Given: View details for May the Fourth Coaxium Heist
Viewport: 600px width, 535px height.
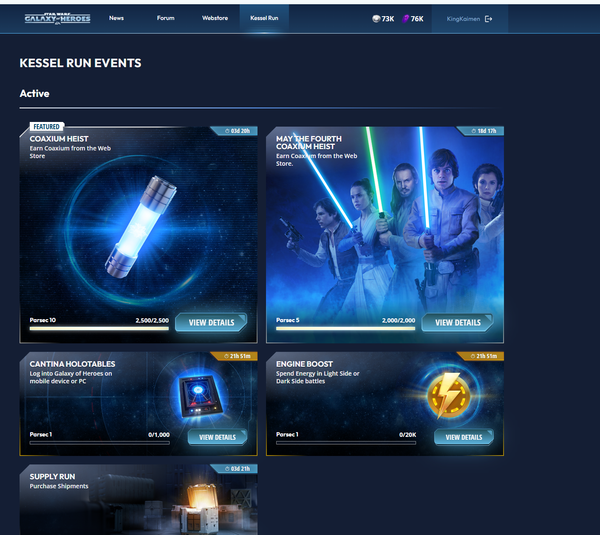Looking at the screenshot, I should (x=458, y=323).
